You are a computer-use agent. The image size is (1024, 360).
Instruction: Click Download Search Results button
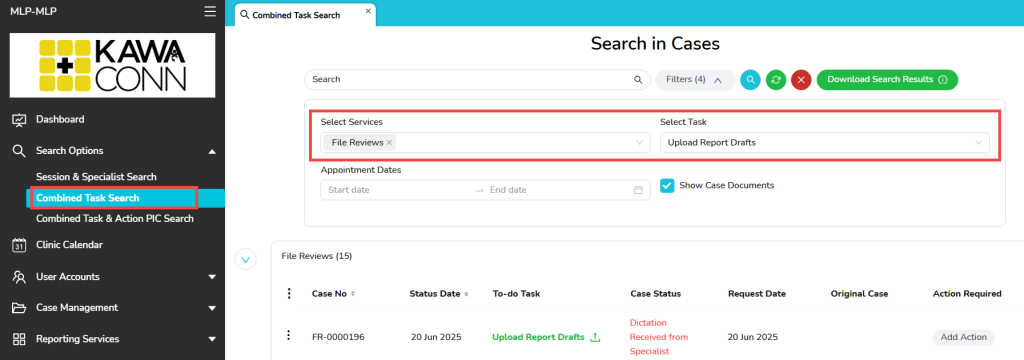pyautogui.click(x=887, y=80)
